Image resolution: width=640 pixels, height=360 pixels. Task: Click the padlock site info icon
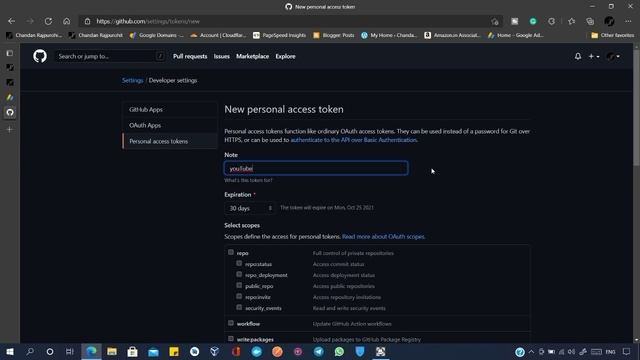(87, 21)
